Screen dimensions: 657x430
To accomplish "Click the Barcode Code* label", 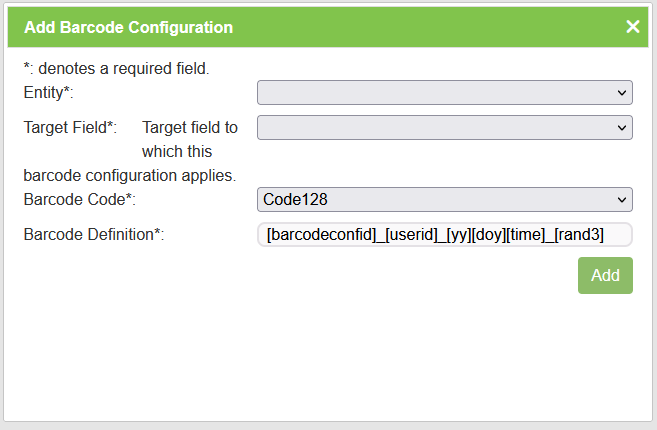I will pos(79,200).
